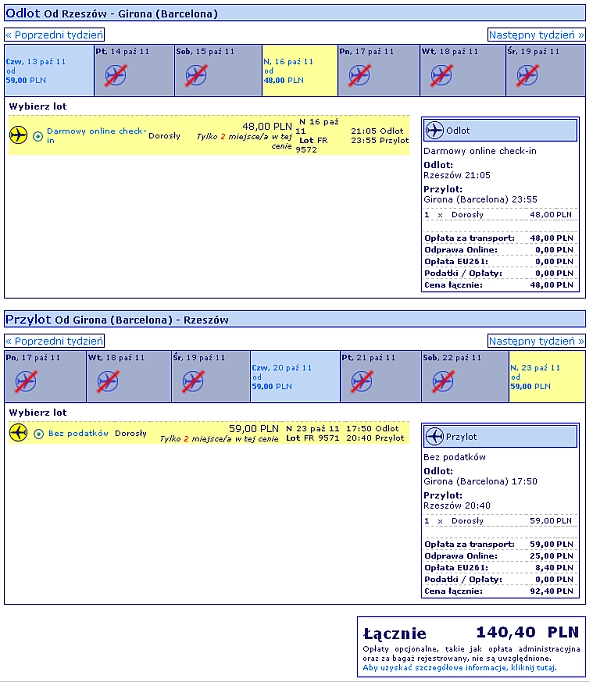Click no-flight icon for Pt, 14 paź outbound
This screenshot has height=682, width=590.
[116, 75]
